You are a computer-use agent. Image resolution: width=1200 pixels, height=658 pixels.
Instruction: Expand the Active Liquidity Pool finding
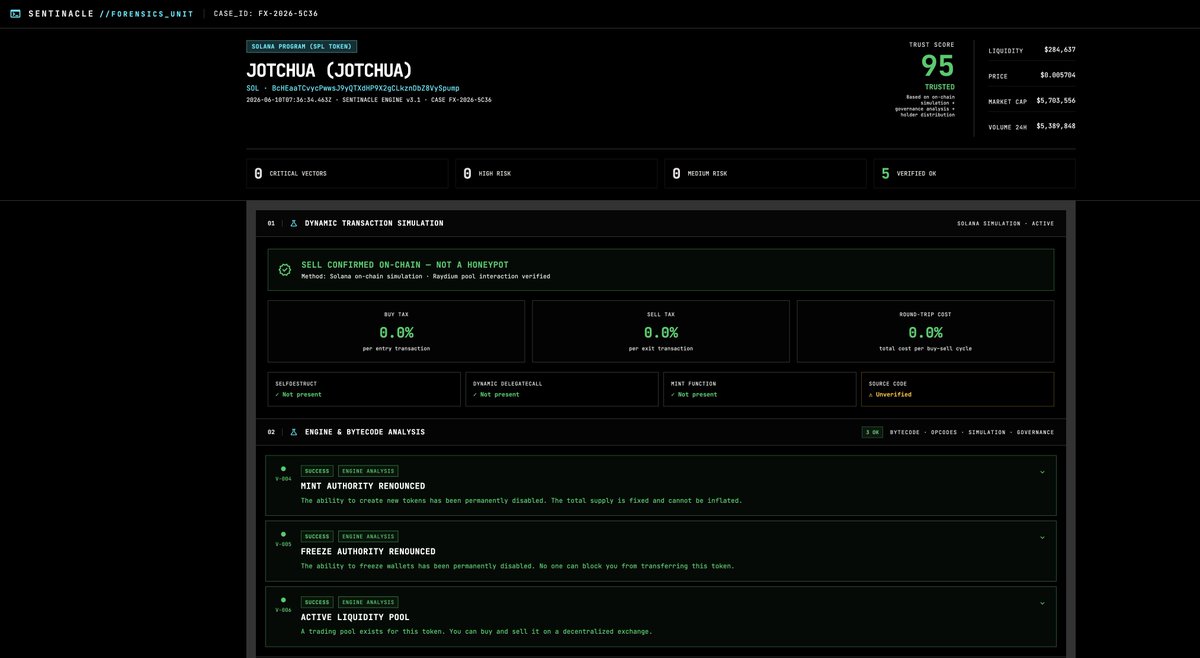(1042, 603)
